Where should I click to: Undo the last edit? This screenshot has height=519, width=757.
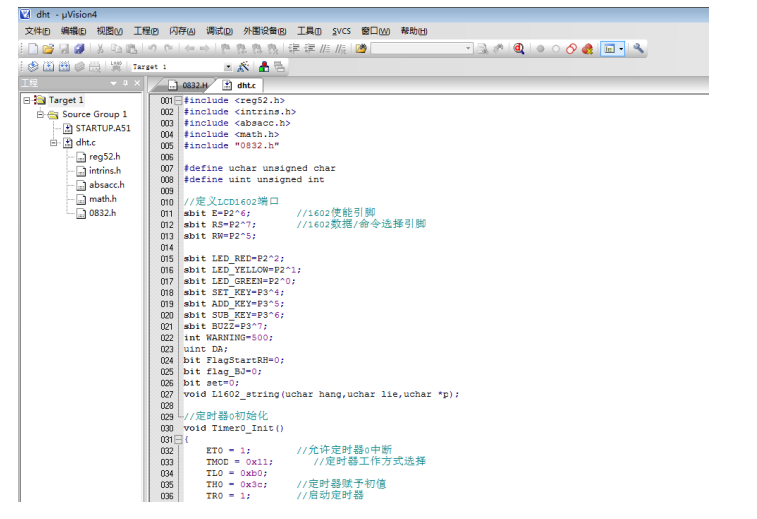[x=153, y=49]
